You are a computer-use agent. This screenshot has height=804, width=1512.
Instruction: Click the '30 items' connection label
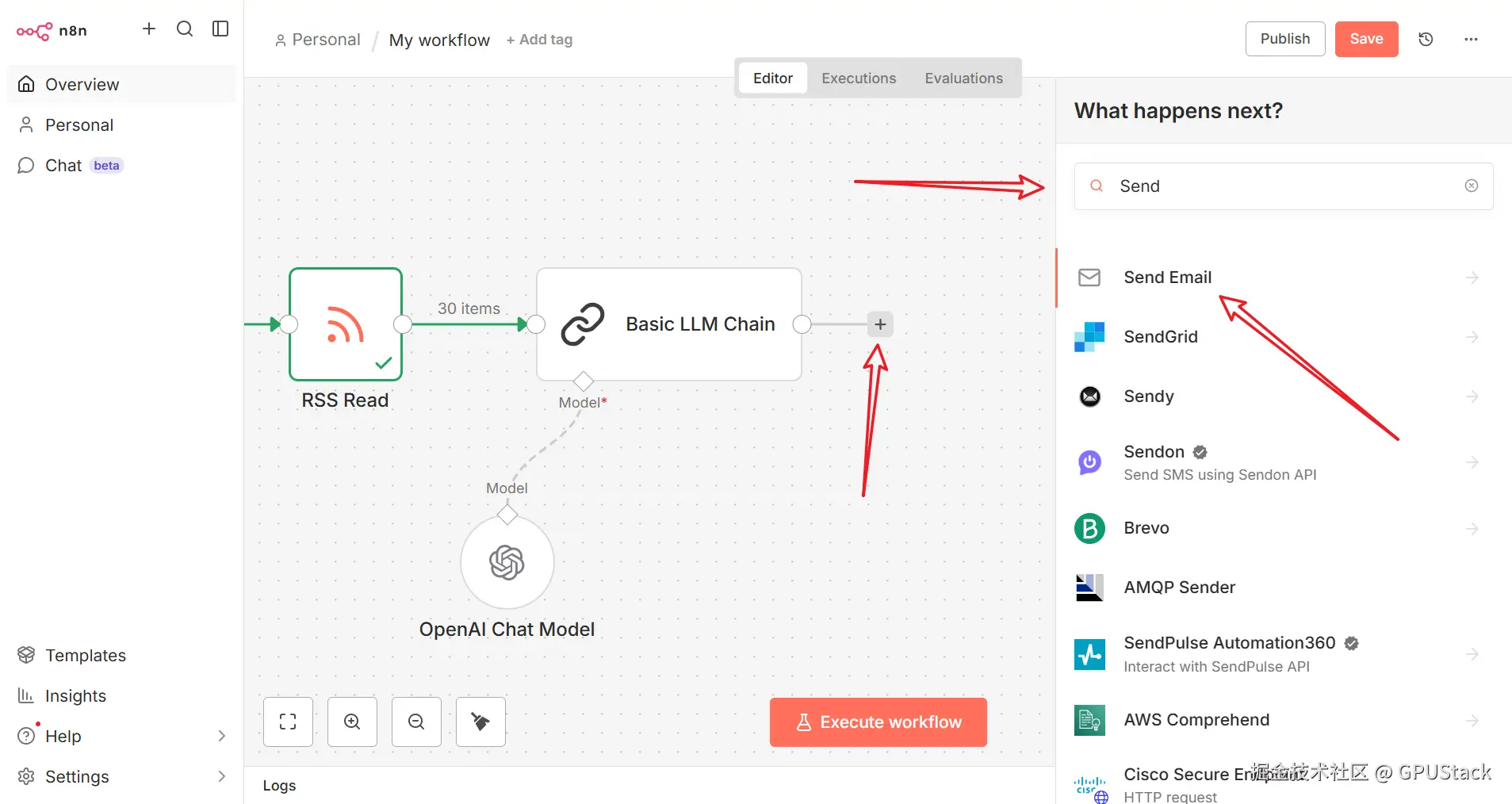469,308
